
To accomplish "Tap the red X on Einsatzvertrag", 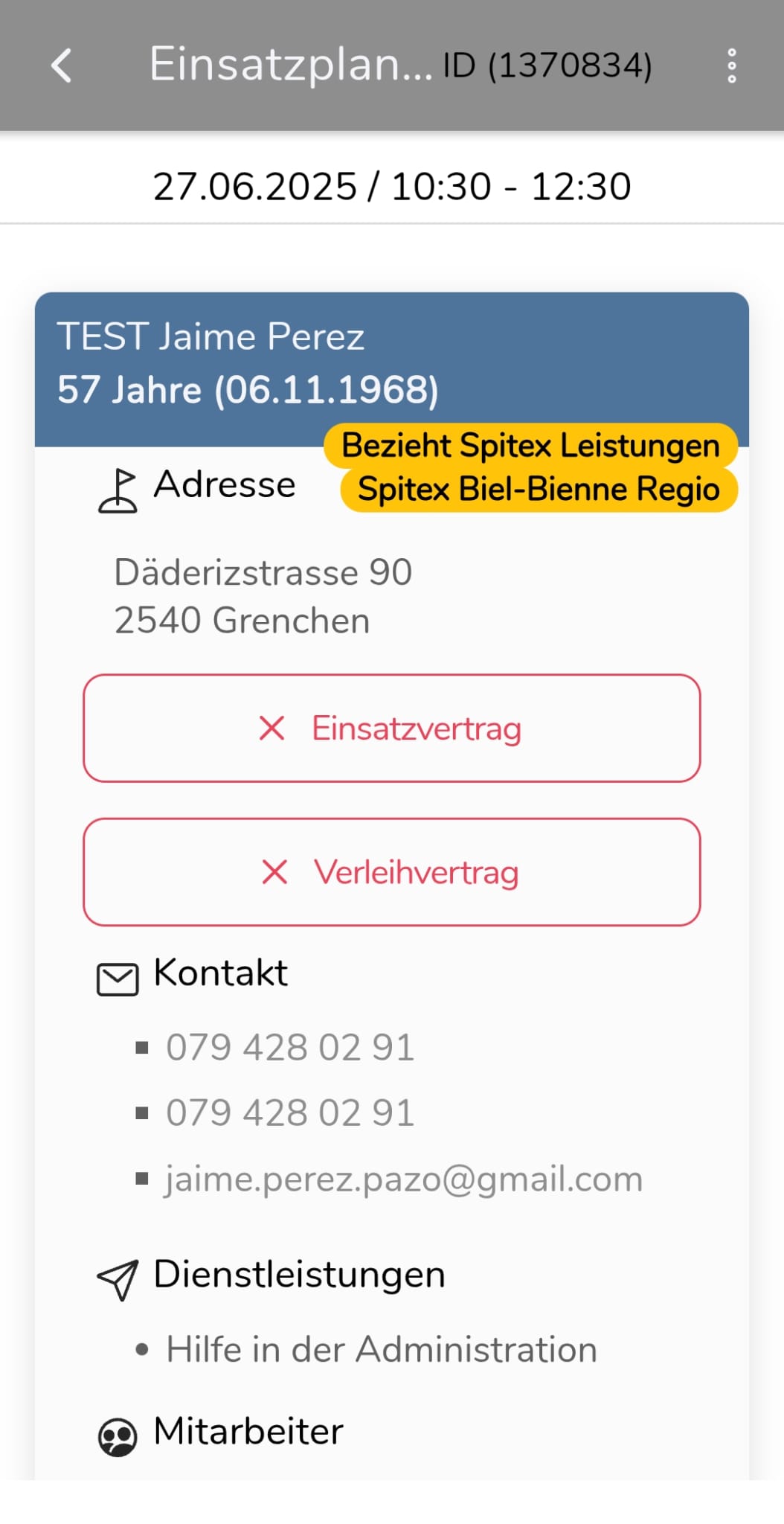I will (x=272, y=728).
